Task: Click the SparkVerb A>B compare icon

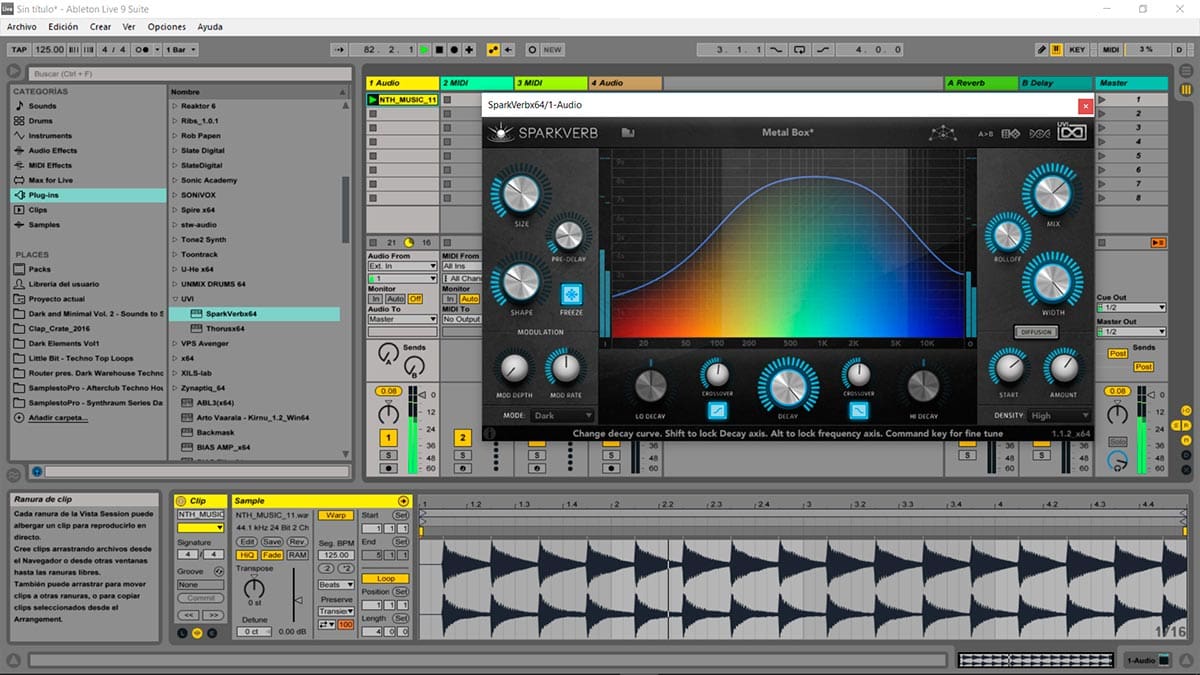Action: click(x=986, y=133)
